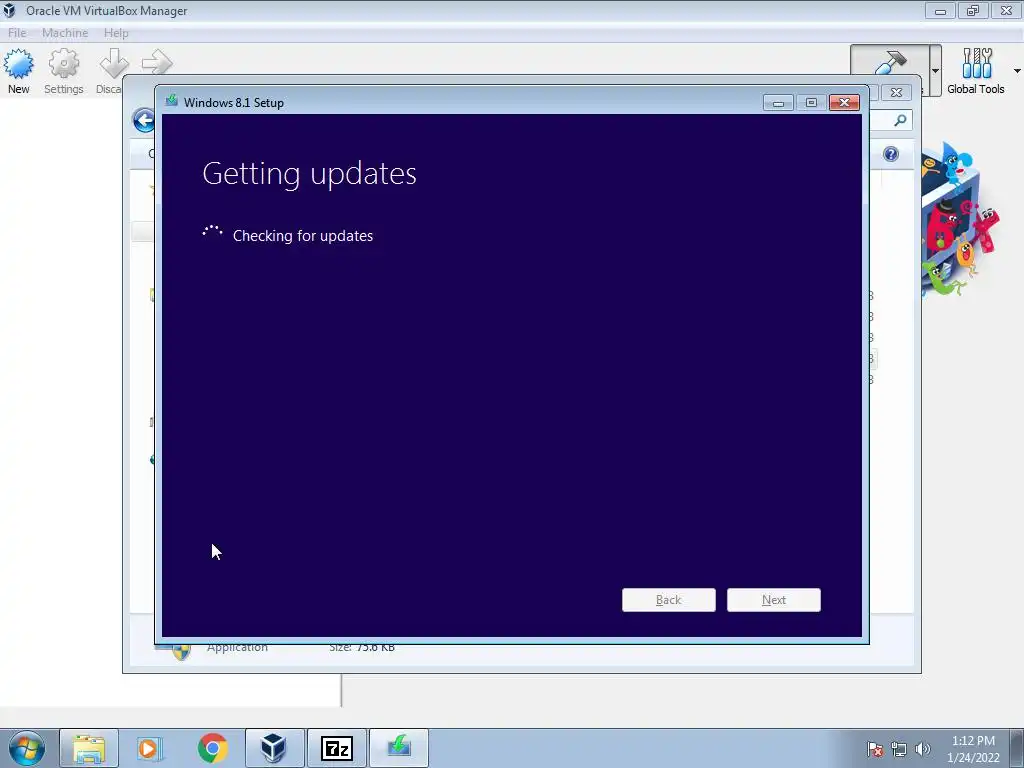Click Explorer window back arrow
This screenshot has height=768, width=1024.
click(144, 120)
